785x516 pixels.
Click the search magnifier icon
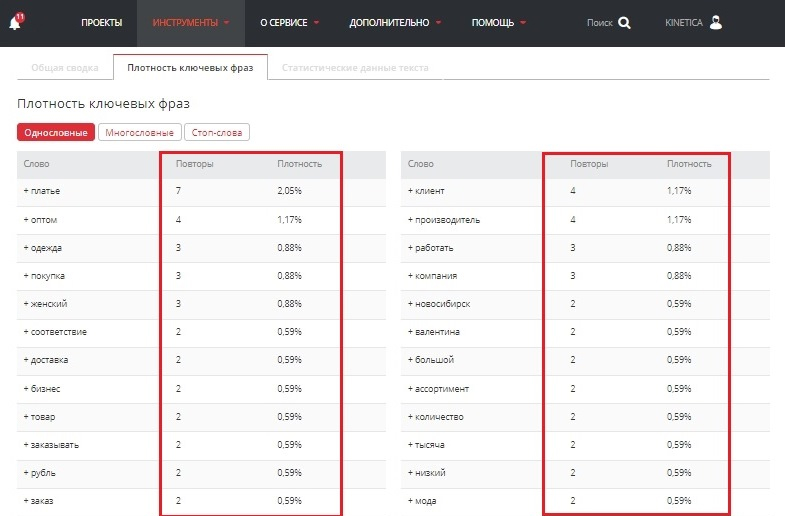point(625,23)
